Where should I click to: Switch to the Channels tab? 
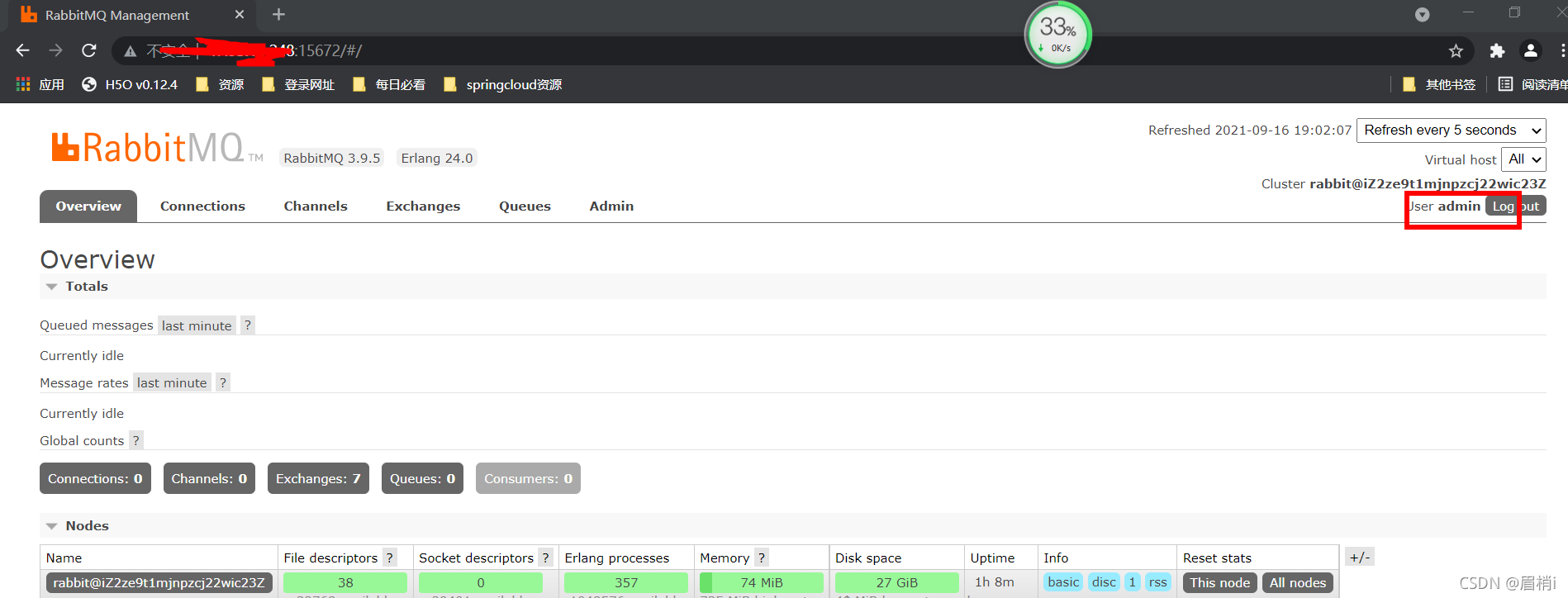316,206
